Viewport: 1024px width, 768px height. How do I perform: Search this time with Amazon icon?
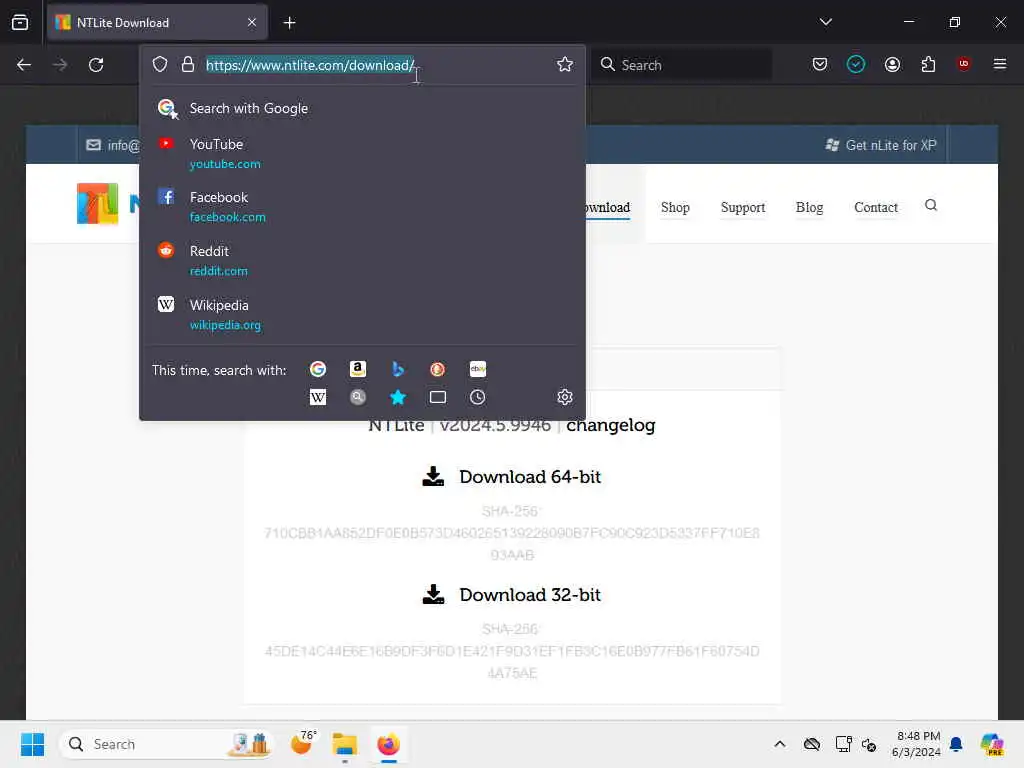click(357, 370)
